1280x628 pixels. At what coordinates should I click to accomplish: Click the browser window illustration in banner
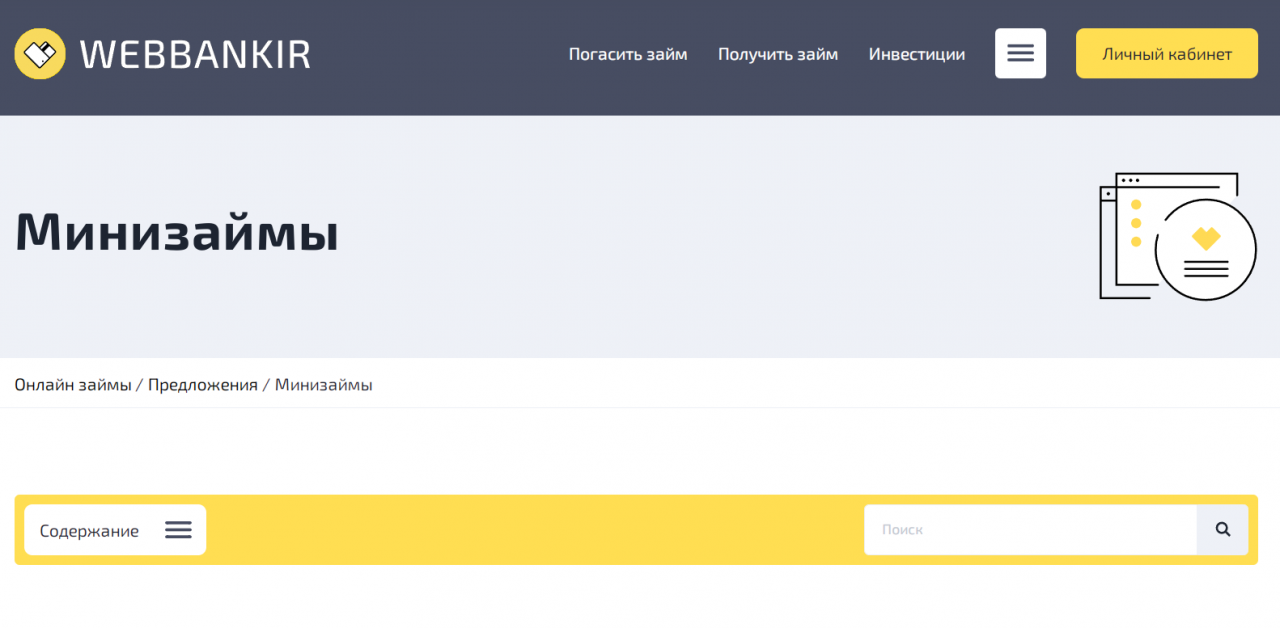click(x=1125, y=270)
